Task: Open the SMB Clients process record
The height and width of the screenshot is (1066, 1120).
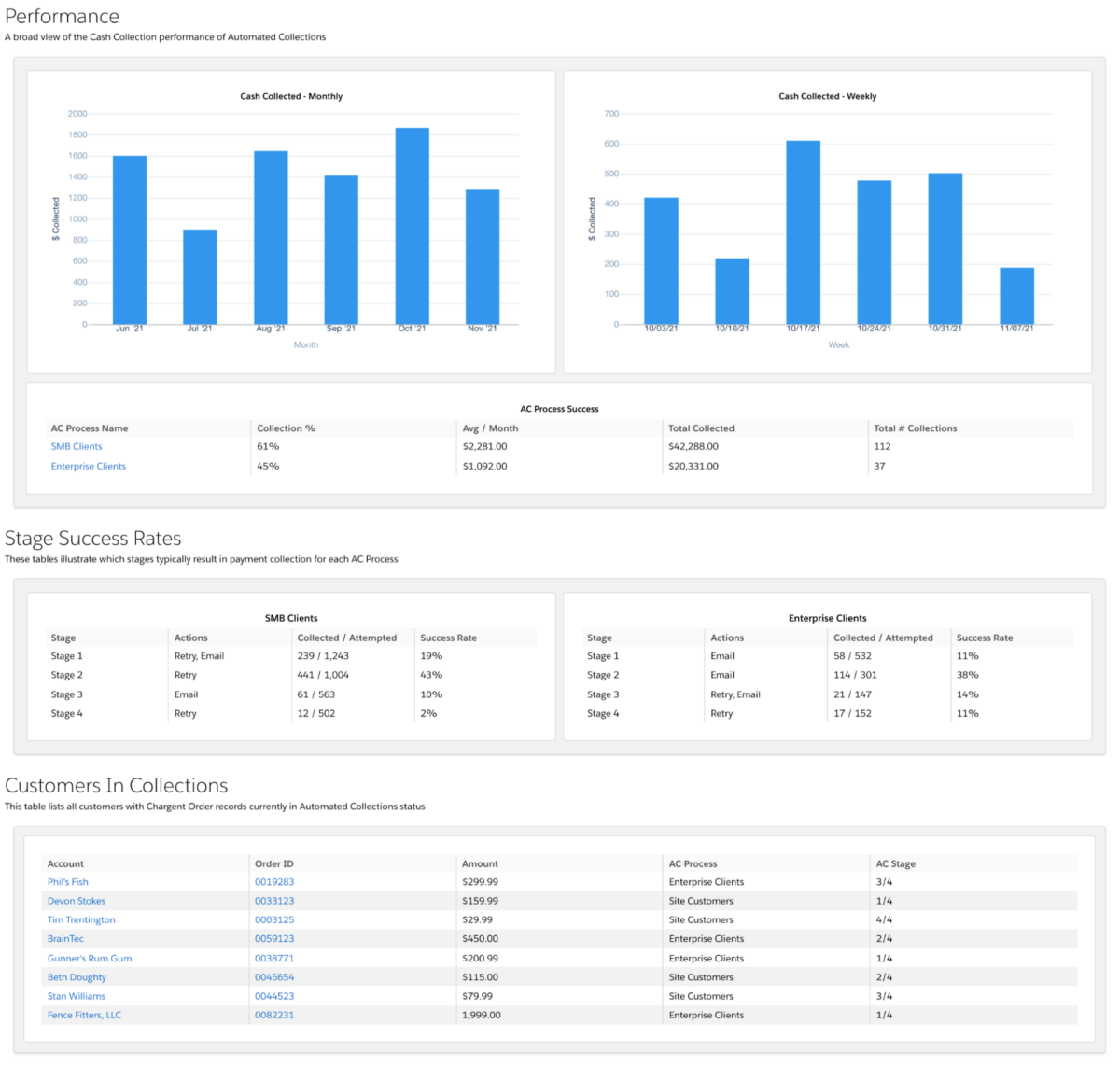Action: coord(76,446)
